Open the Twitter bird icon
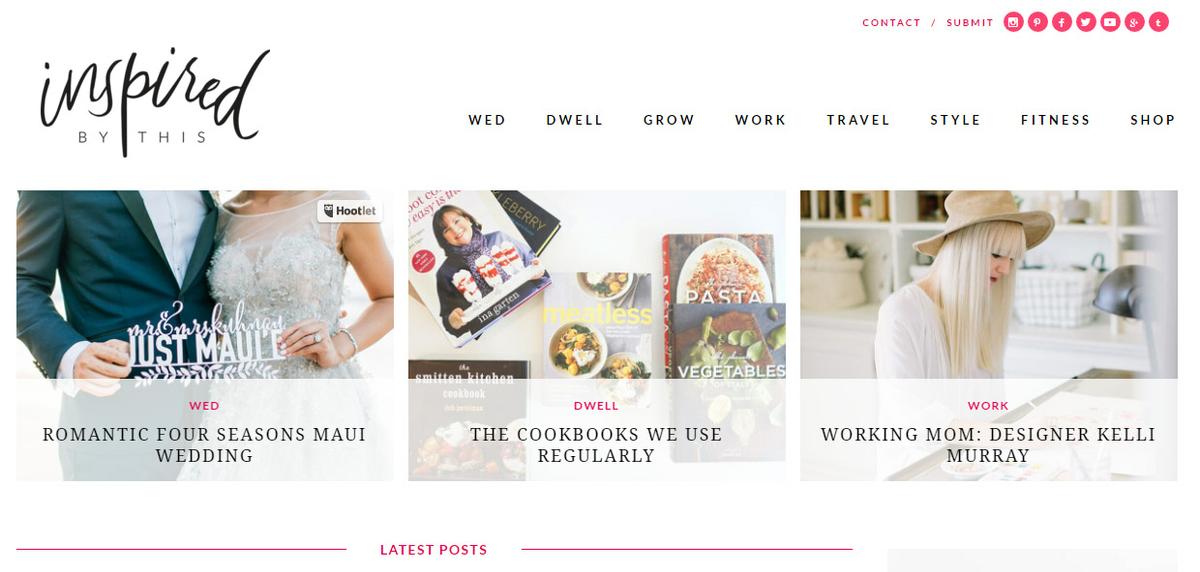The width and height of the screenshot is (1200, 572). point(1086,22)
